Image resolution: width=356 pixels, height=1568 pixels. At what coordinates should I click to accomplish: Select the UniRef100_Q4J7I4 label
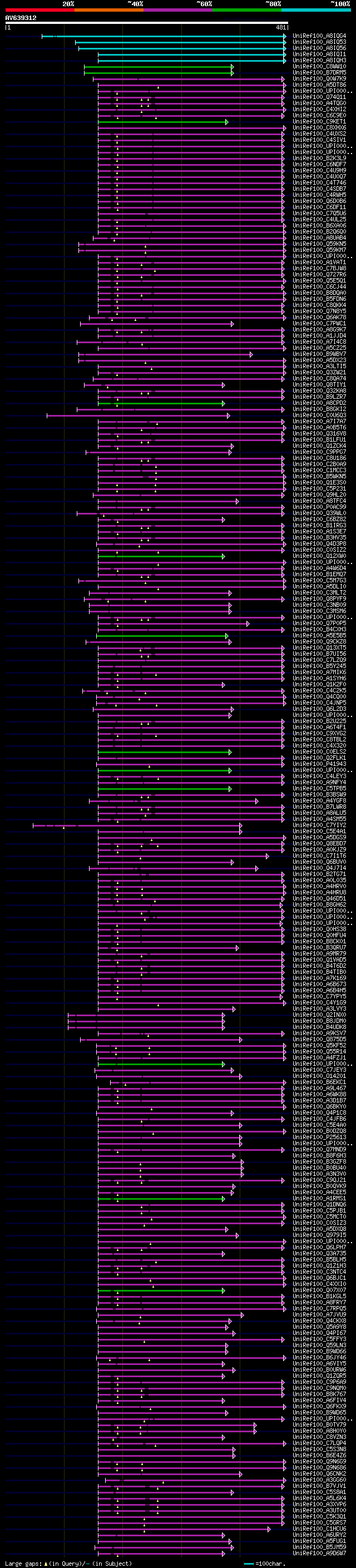(319, 868)
